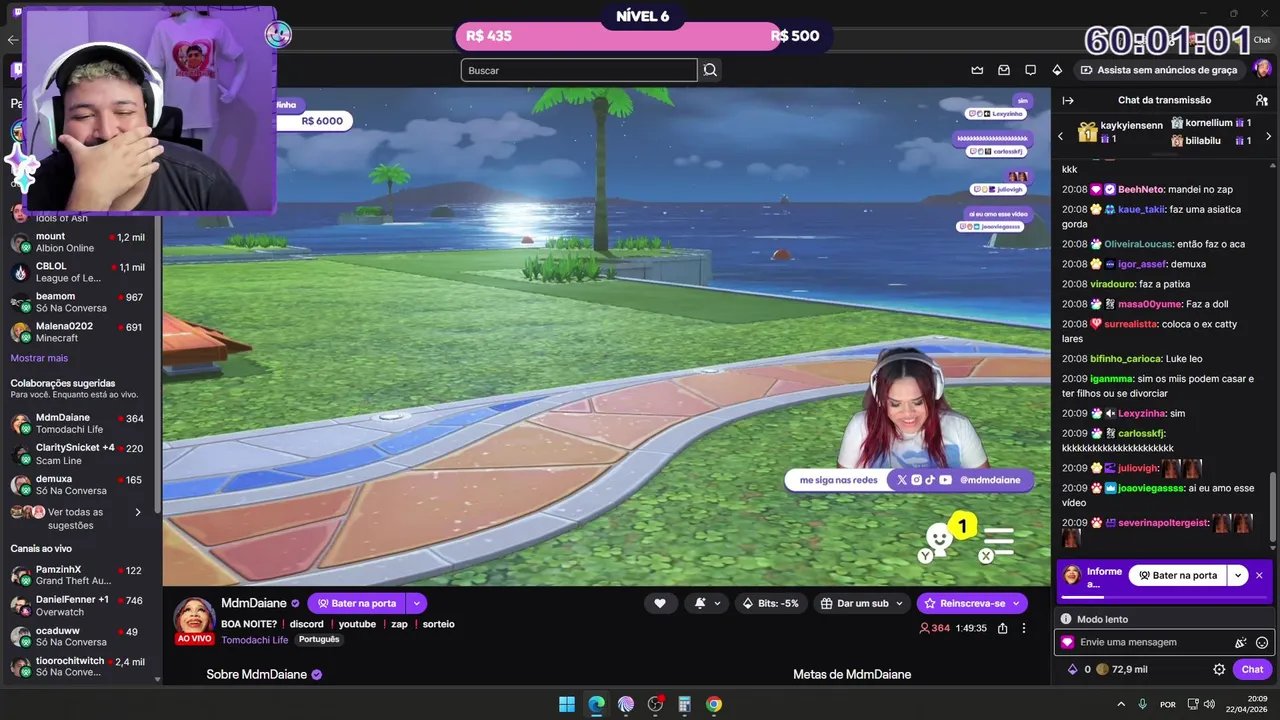
Task: Open the sorteio panel link
Action: 438,624
